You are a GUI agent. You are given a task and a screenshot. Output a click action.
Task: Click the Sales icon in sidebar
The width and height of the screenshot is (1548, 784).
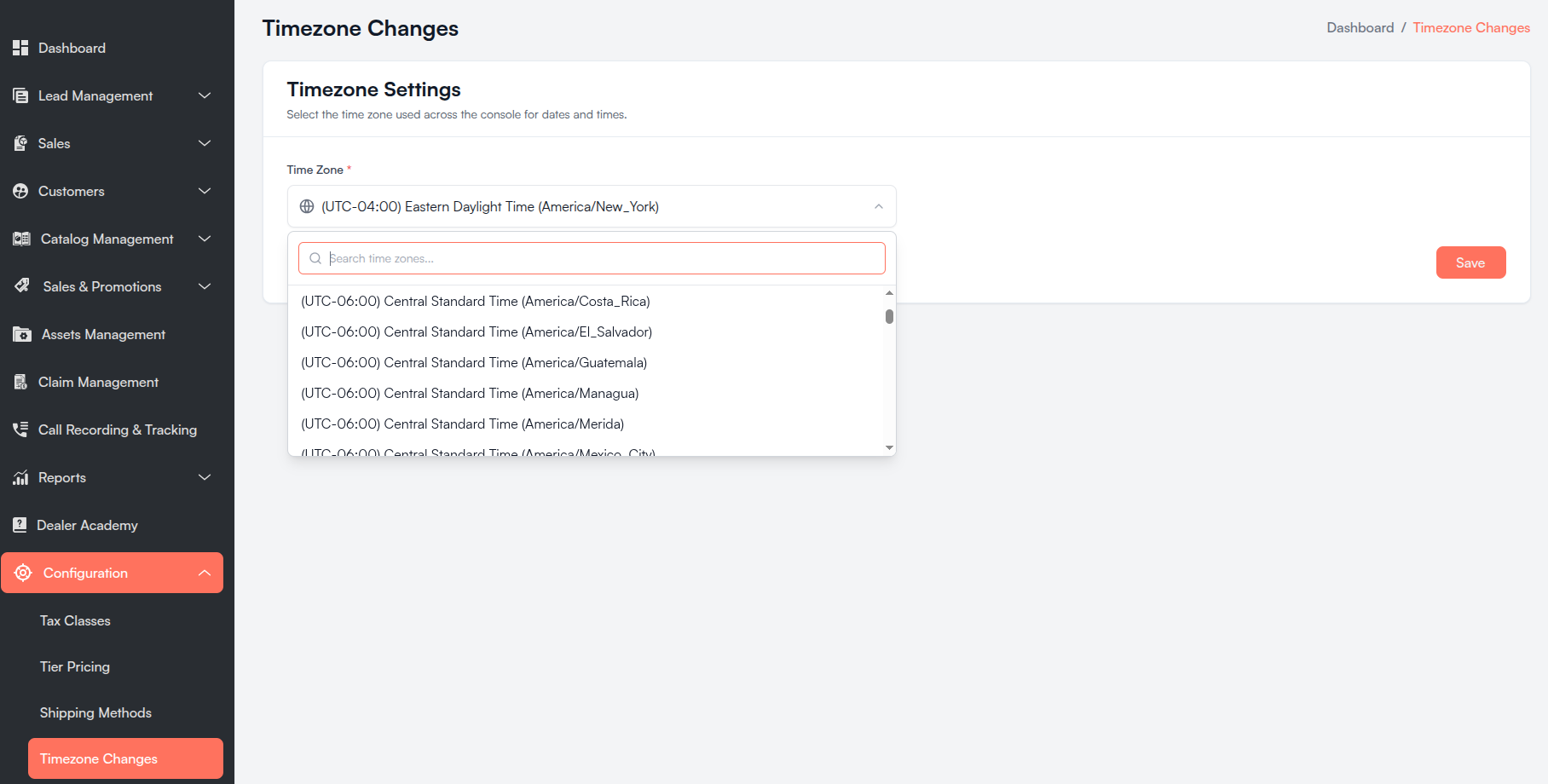coord(20,143)
